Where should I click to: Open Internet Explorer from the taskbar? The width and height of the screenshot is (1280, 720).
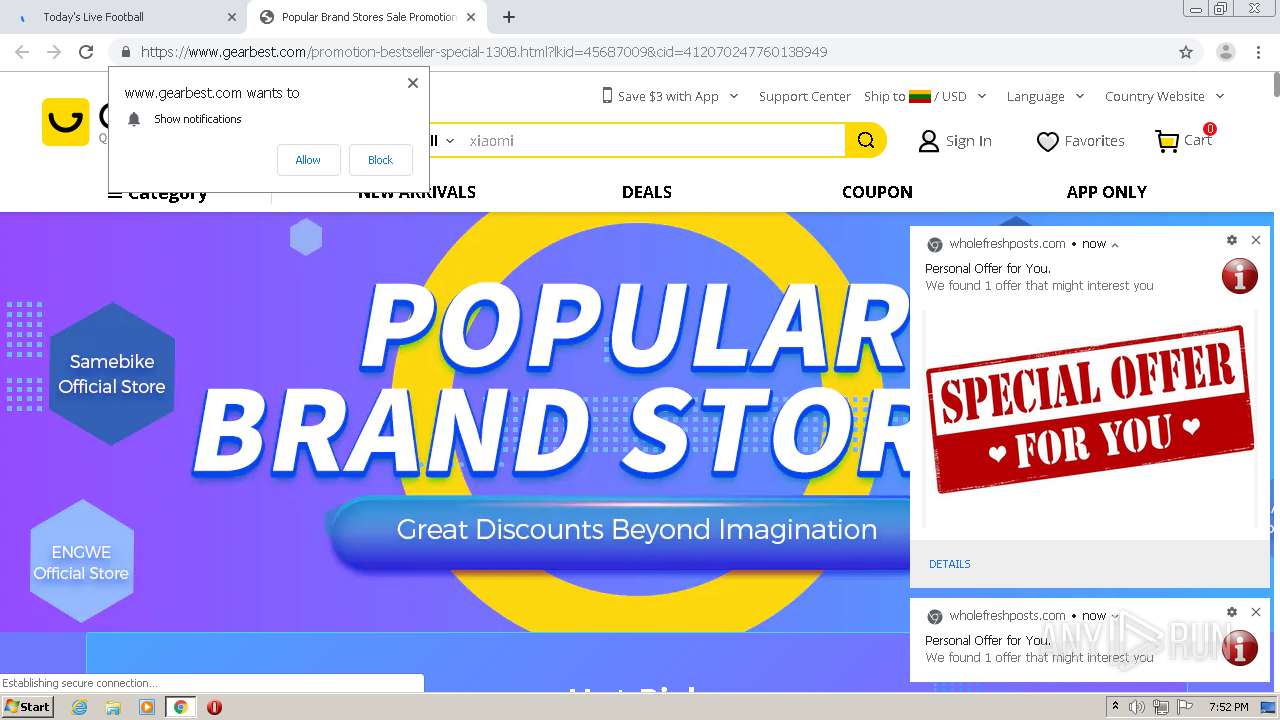click(x=80, y=707)
